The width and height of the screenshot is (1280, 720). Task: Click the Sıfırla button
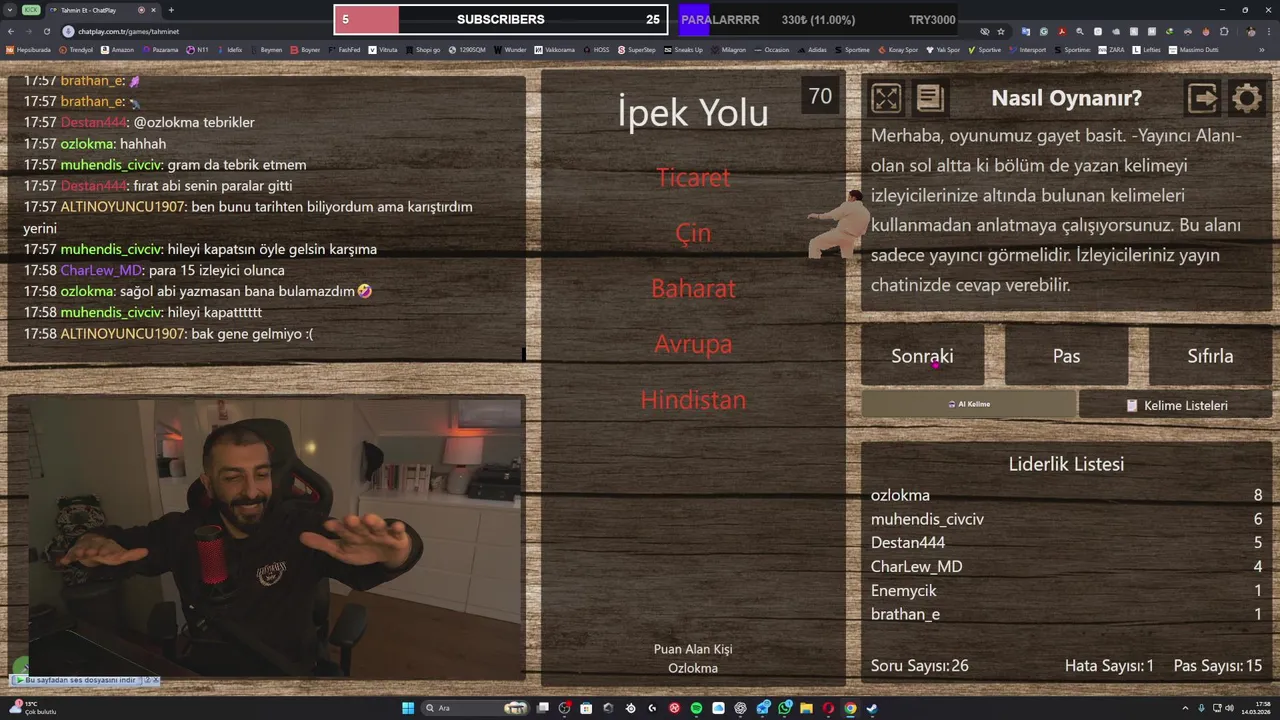pyautogui.click(x=1210, y=356)
